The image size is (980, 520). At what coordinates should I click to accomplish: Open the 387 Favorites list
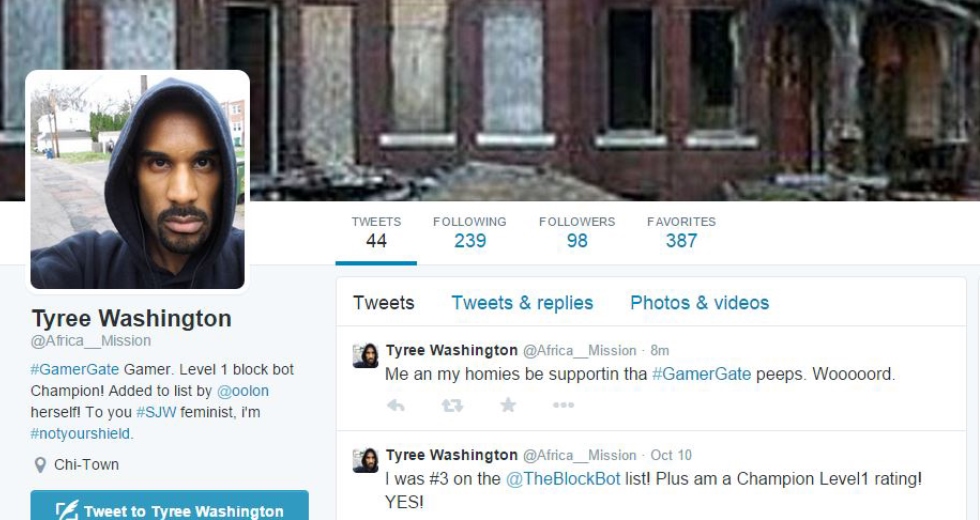681,232
